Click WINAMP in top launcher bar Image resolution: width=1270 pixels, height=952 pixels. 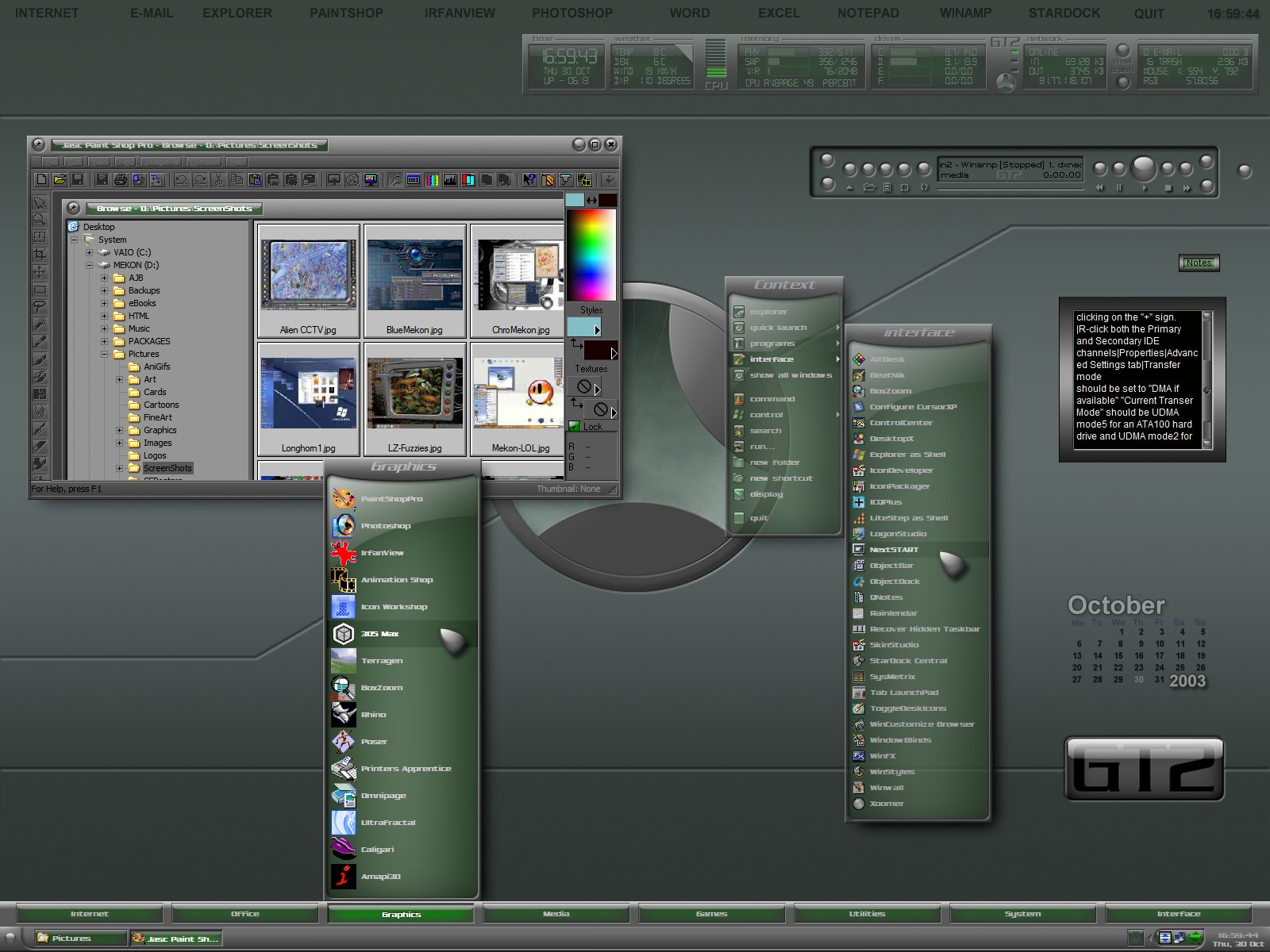(x=965, y=13)
